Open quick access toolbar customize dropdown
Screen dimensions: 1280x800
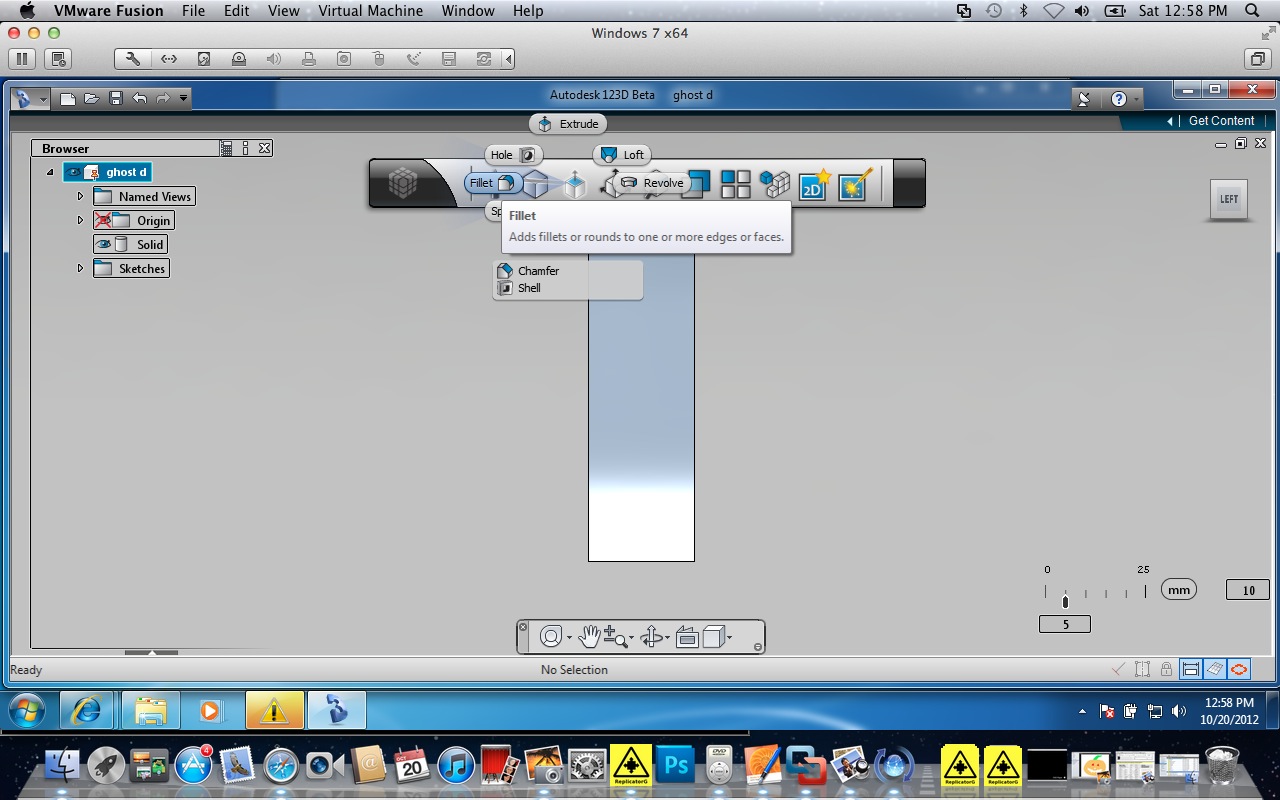(x=184, y=98)
